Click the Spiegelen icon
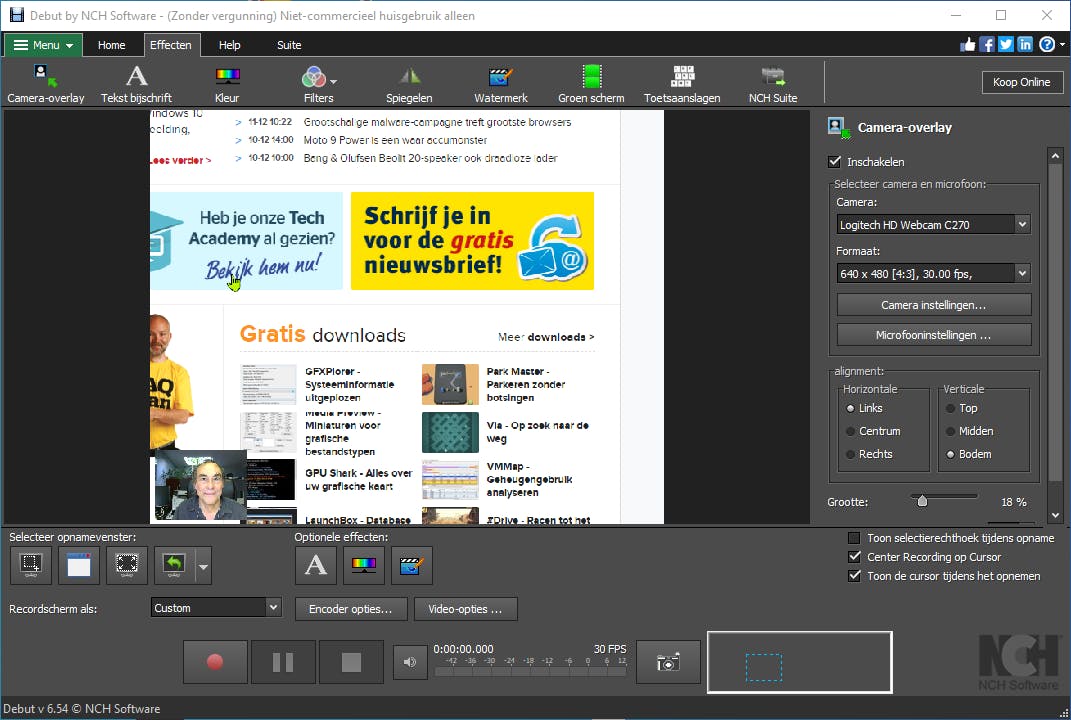 (x=409, y=83)
